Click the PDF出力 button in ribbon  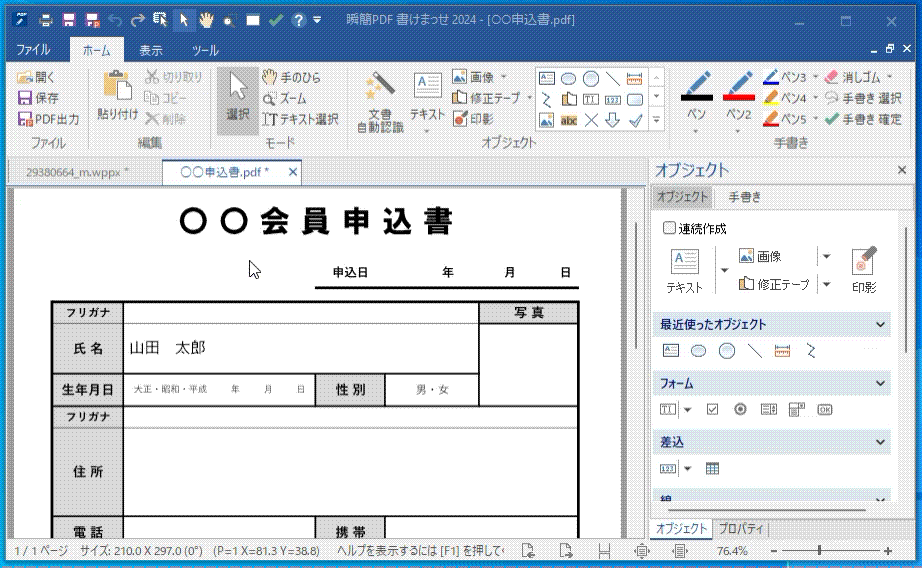tap(48, 119)
